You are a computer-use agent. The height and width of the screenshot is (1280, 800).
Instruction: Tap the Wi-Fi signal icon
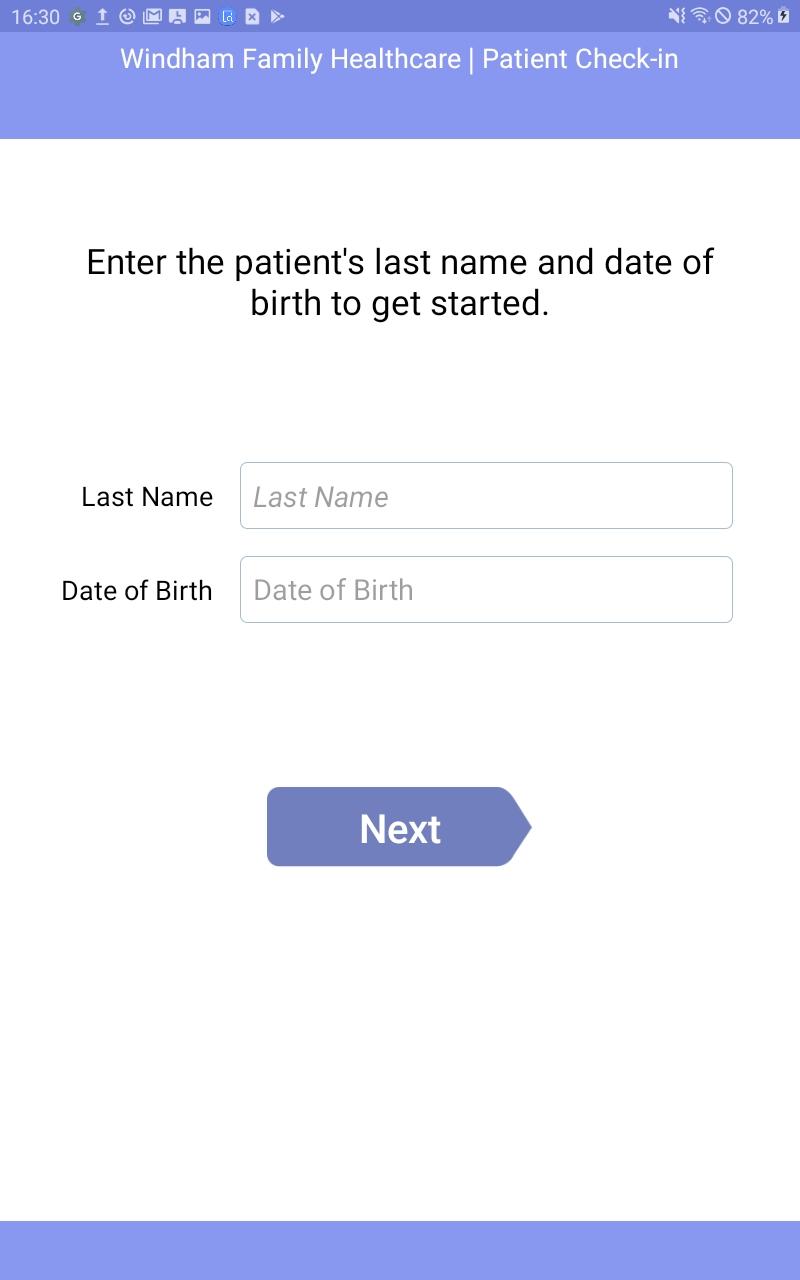pos(700,16)
